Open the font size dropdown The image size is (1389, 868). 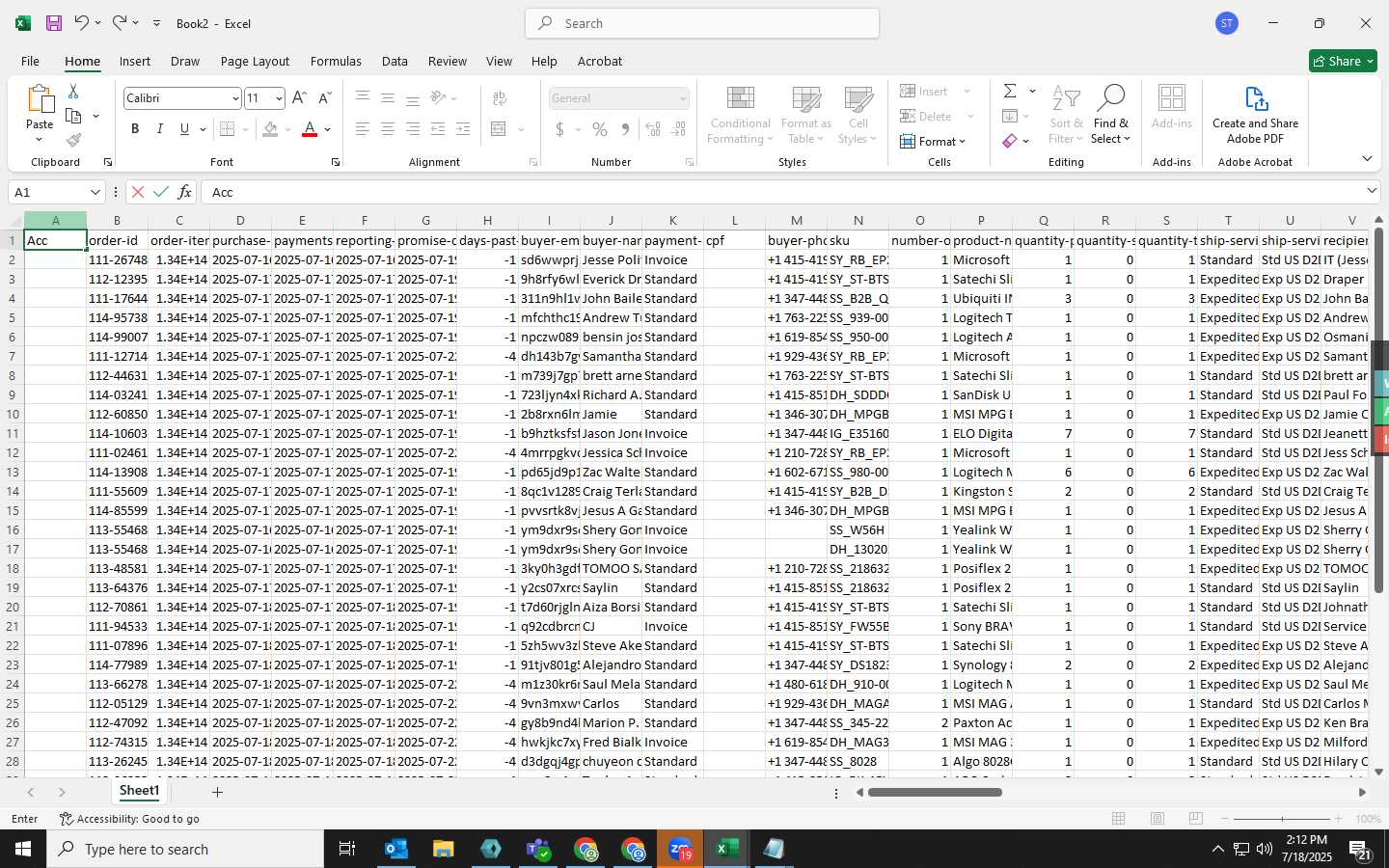tap(279, 98)
